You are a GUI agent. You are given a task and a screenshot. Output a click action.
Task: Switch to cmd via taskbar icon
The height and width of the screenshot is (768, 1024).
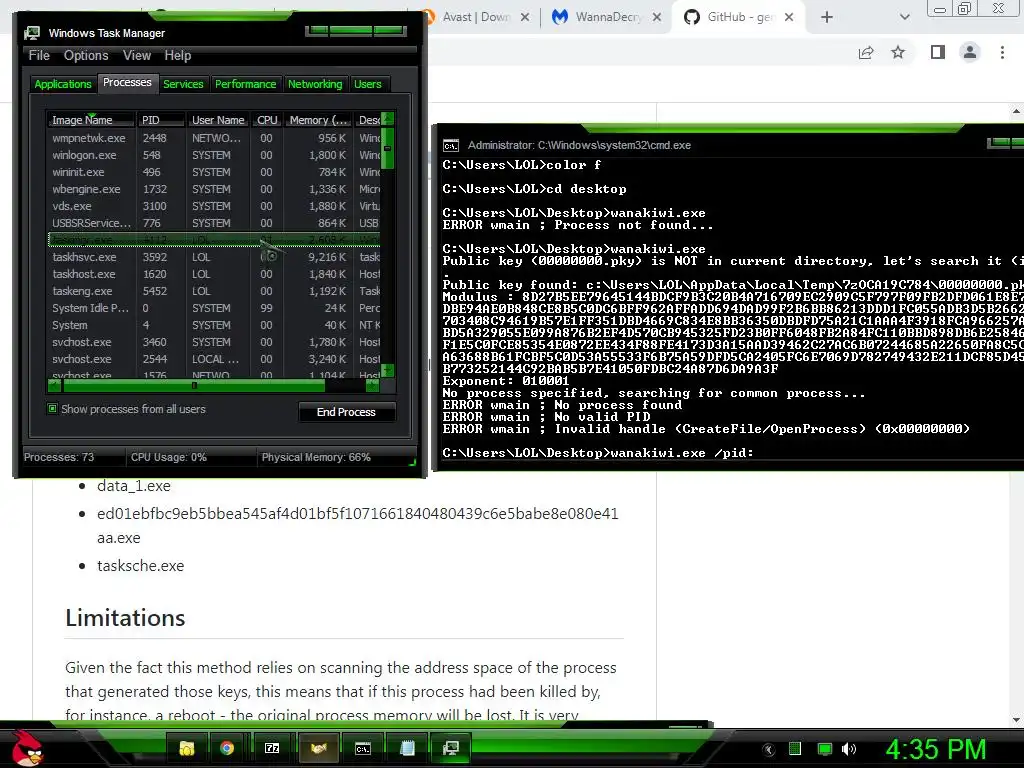click(x=362, y=748)
